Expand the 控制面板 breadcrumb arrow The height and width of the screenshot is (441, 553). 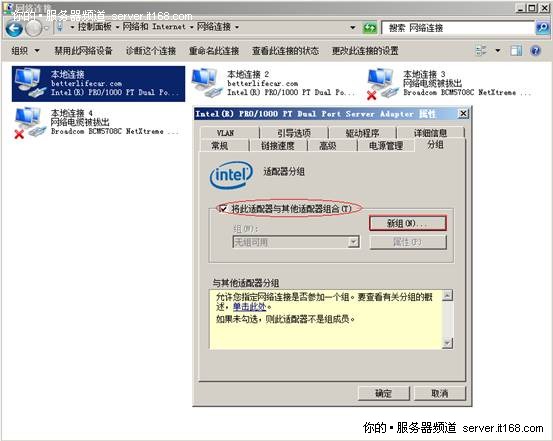point(117,27)
